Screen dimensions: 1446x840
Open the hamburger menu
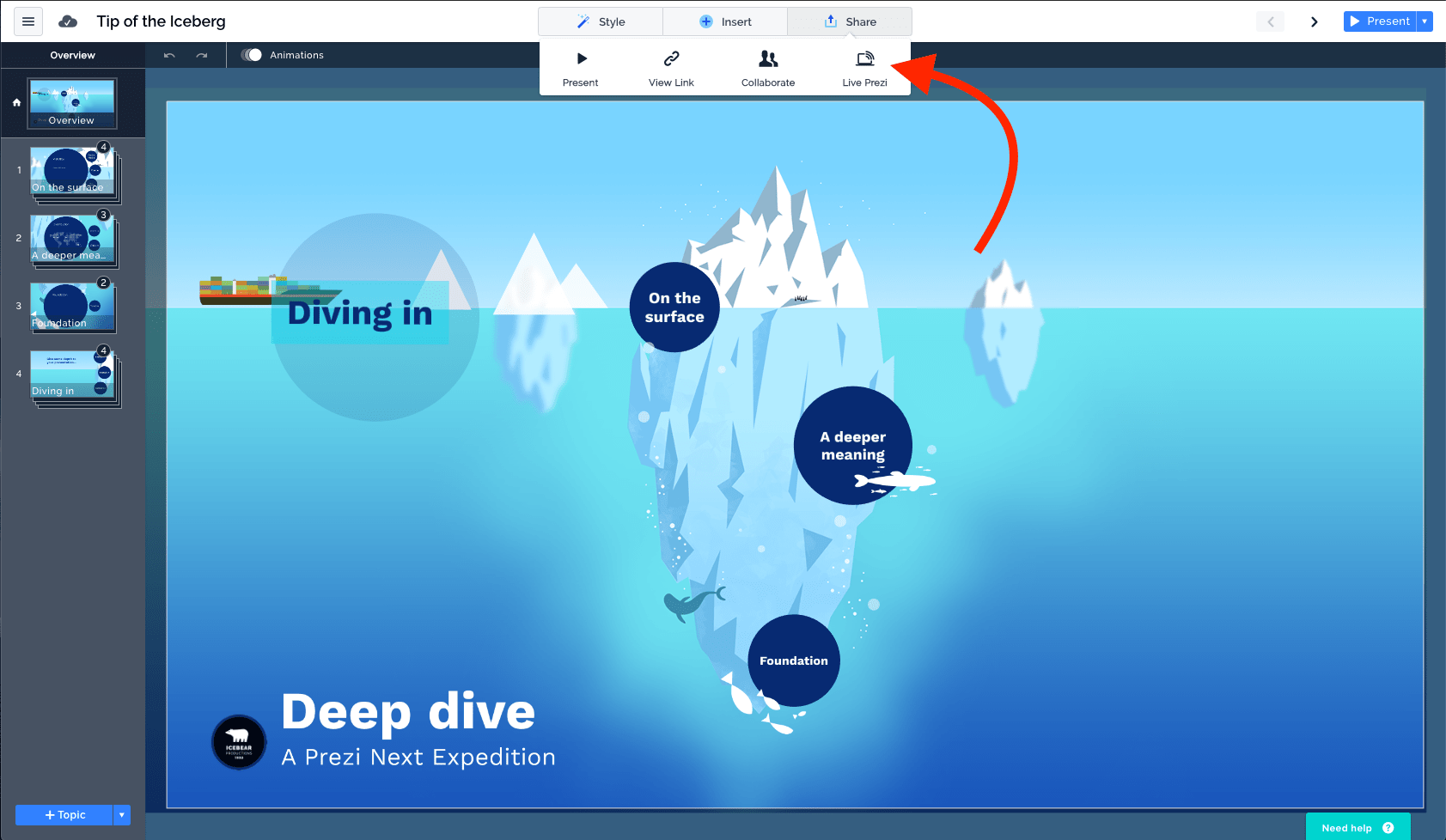(x=28, y=21)
